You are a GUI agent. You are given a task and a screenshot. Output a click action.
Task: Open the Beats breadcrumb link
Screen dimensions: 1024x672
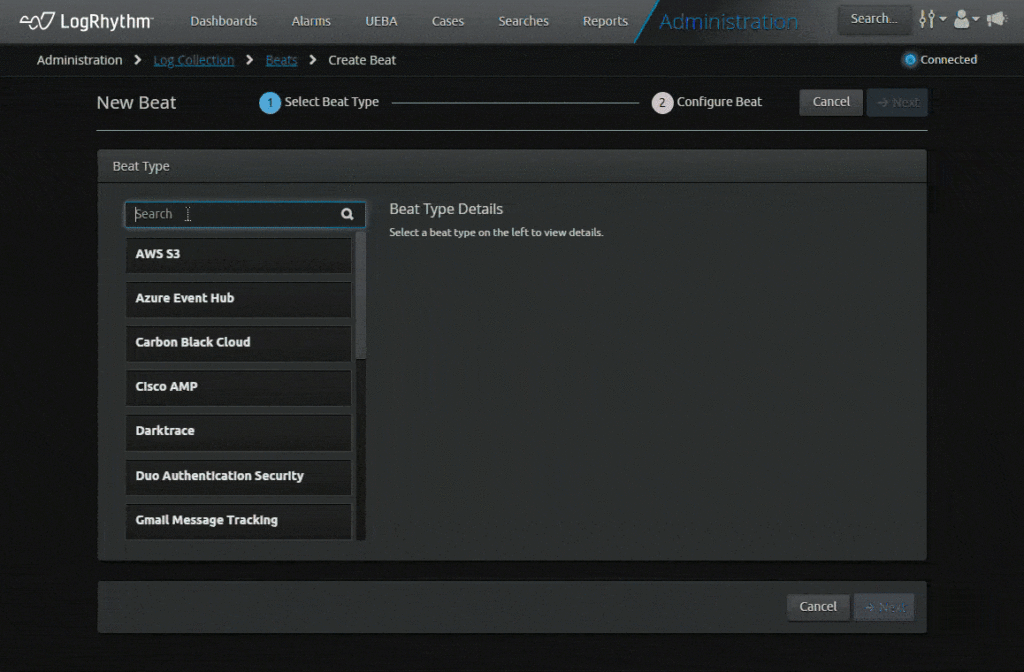(281, 59)
